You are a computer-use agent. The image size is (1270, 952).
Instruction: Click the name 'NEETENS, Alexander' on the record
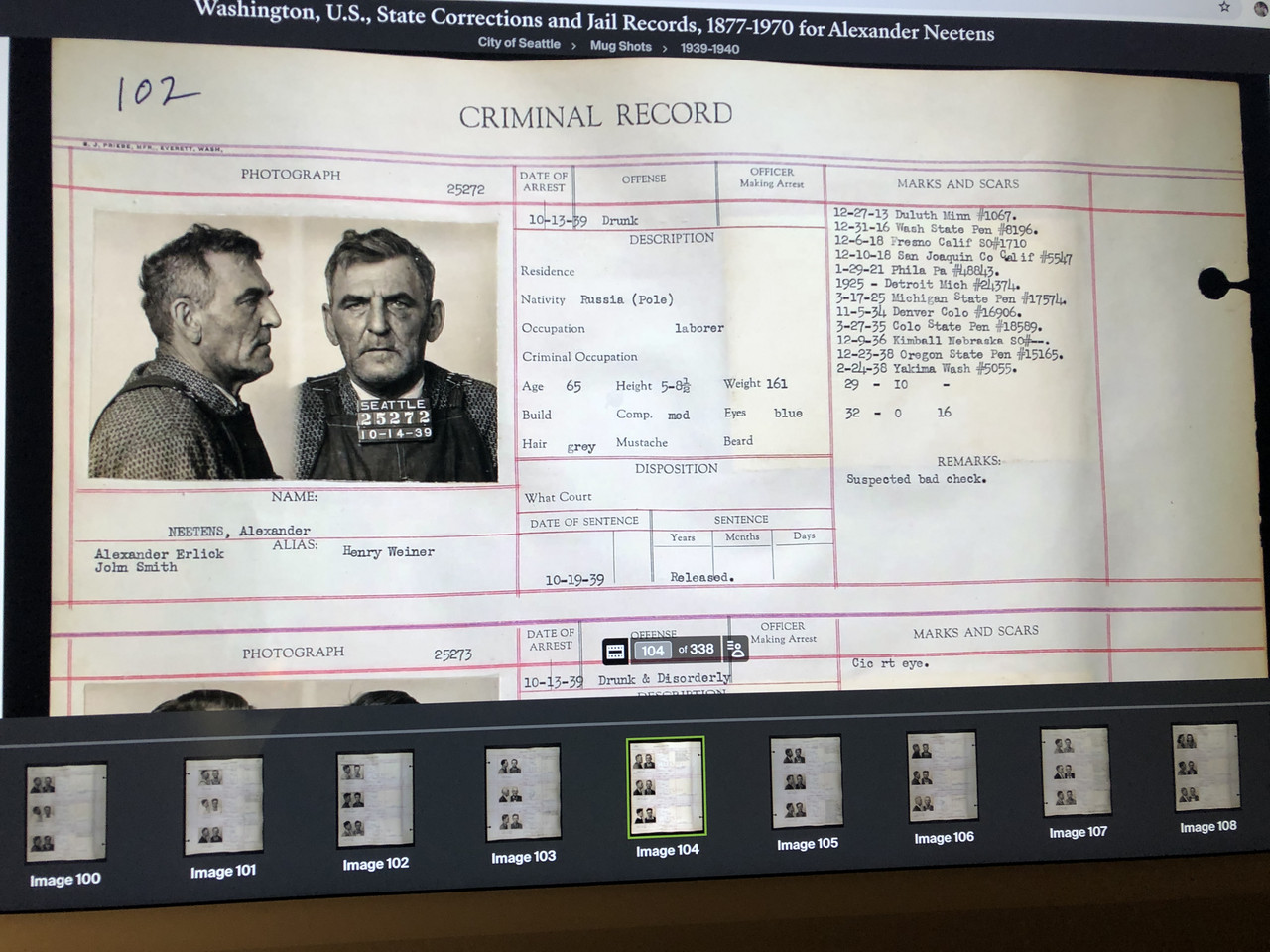coord(239,531)
